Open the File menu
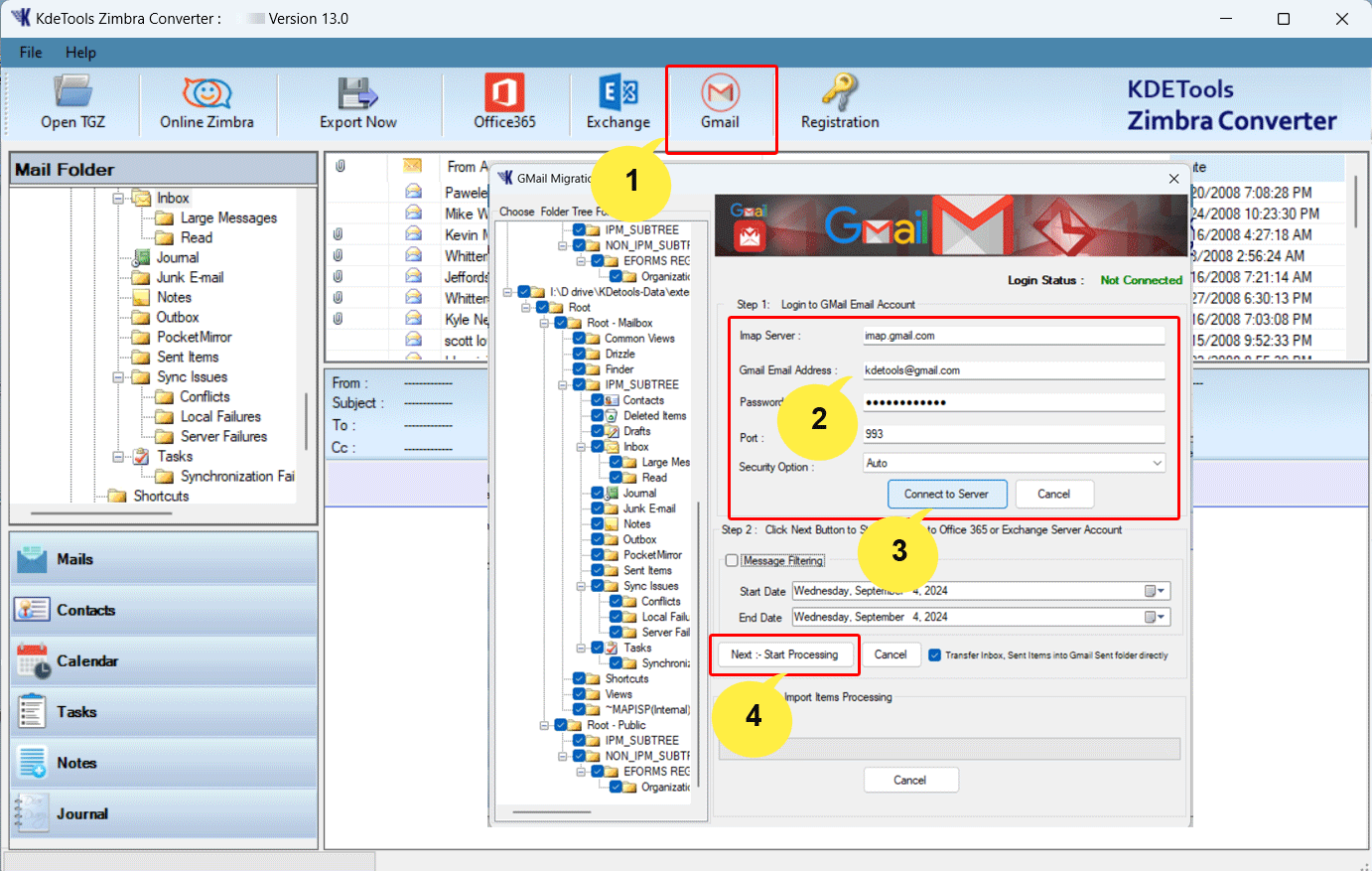Screen dimensions: 1372x871 point(31,53)
